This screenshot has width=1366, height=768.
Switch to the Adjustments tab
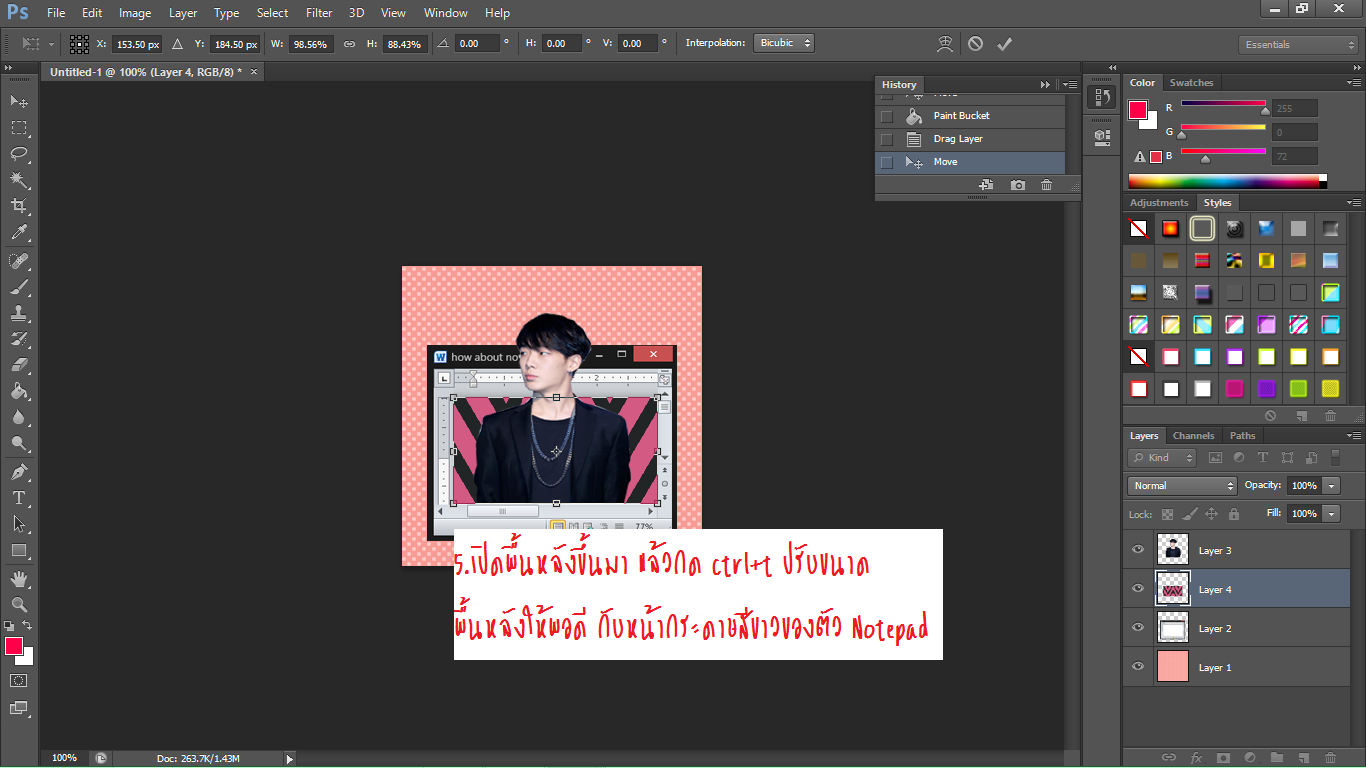pos(1159,203)
